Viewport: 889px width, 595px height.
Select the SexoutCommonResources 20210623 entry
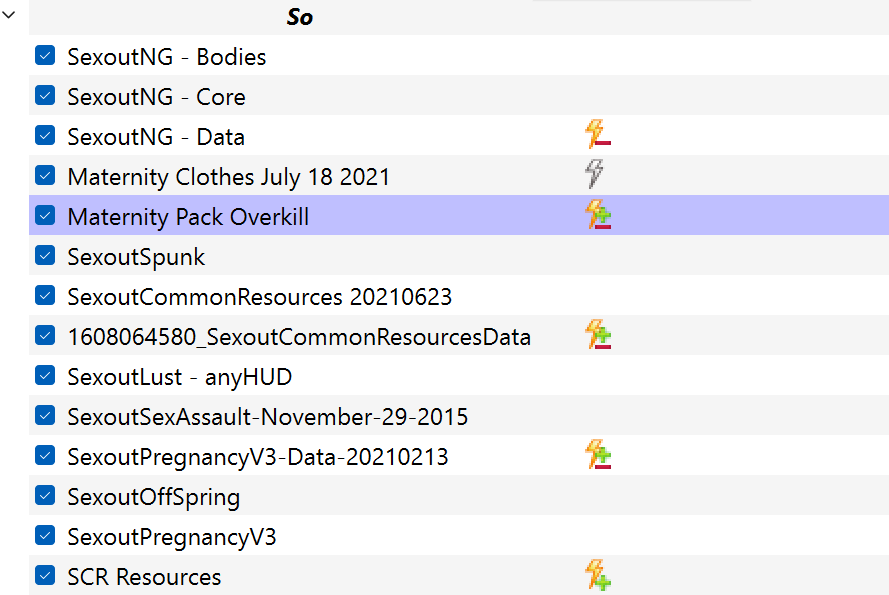[x=260, y=296]
